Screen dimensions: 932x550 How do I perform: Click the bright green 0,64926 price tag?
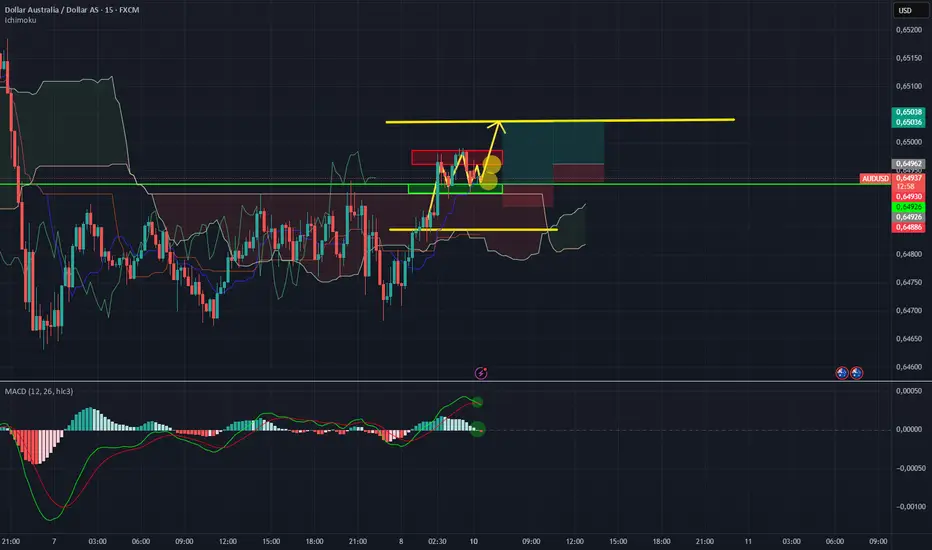coord(908,207)
